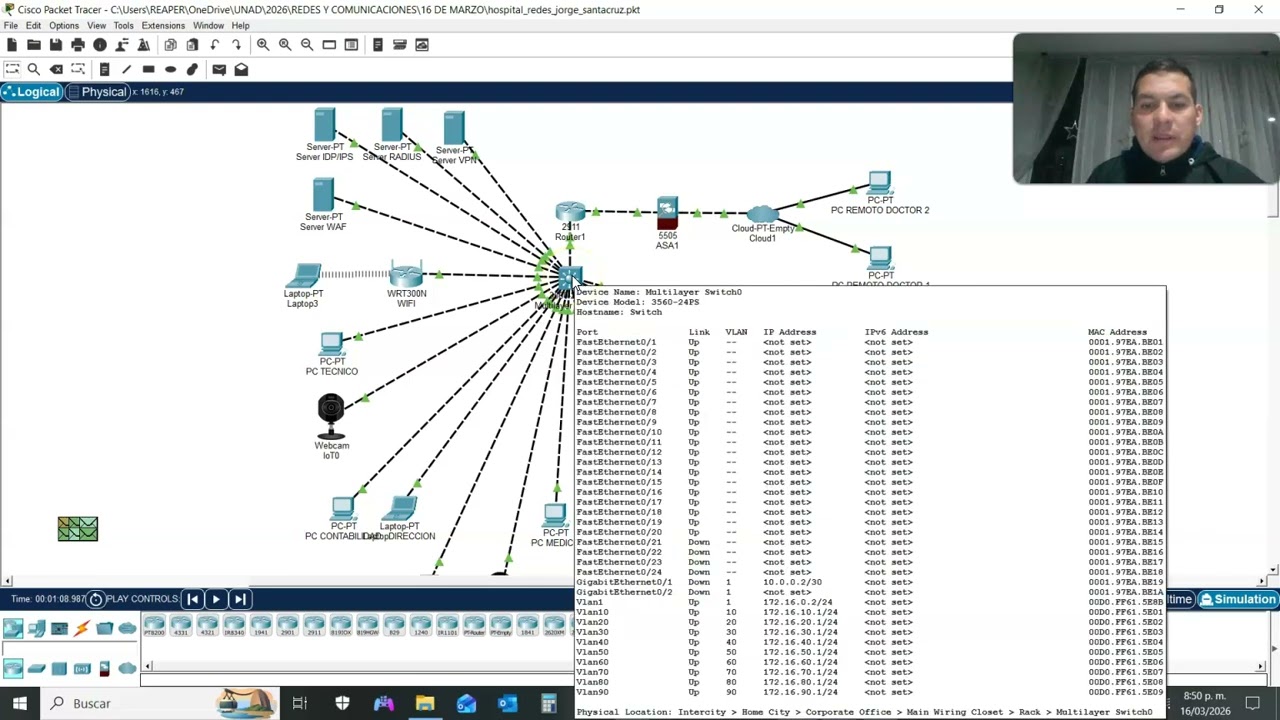
Task: Open the Calculator from the taskbar
Action: click(x=549, y=703)
